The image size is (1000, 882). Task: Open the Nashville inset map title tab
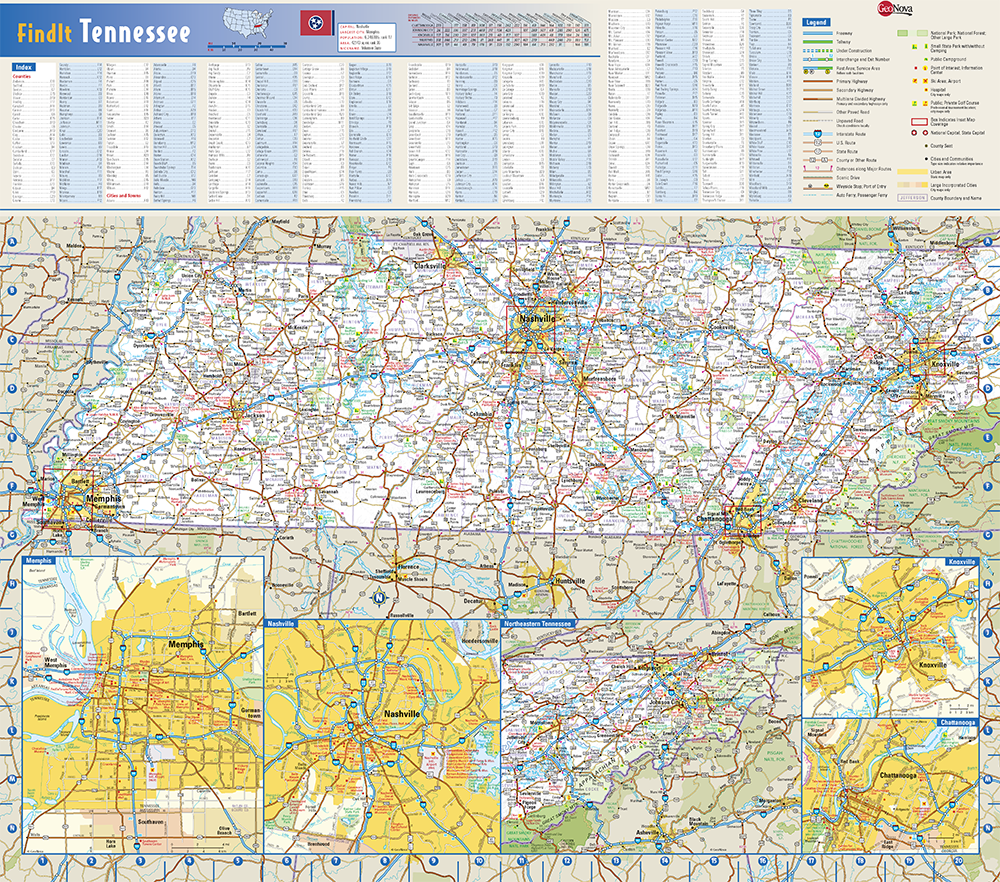coord(281,623)
